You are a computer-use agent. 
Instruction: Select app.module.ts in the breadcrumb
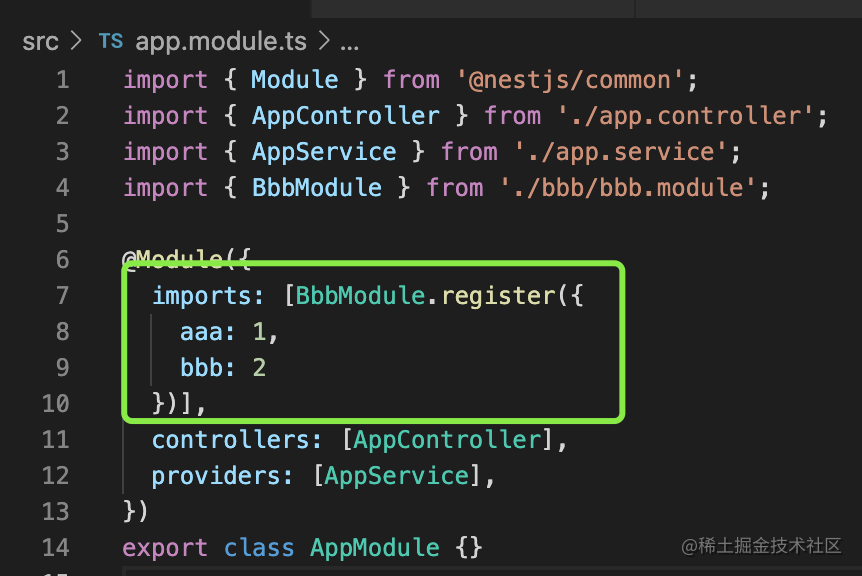tap(223, 42)
